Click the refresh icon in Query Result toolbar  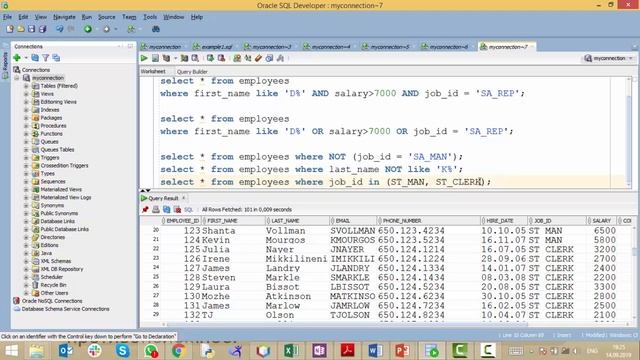coord(167,209)
